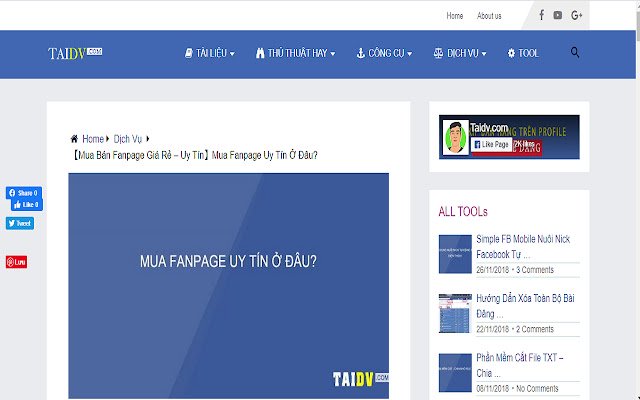Click the date 26/11/2018
This screenshot has height=400, width=640.
click(x=492, y=270)
